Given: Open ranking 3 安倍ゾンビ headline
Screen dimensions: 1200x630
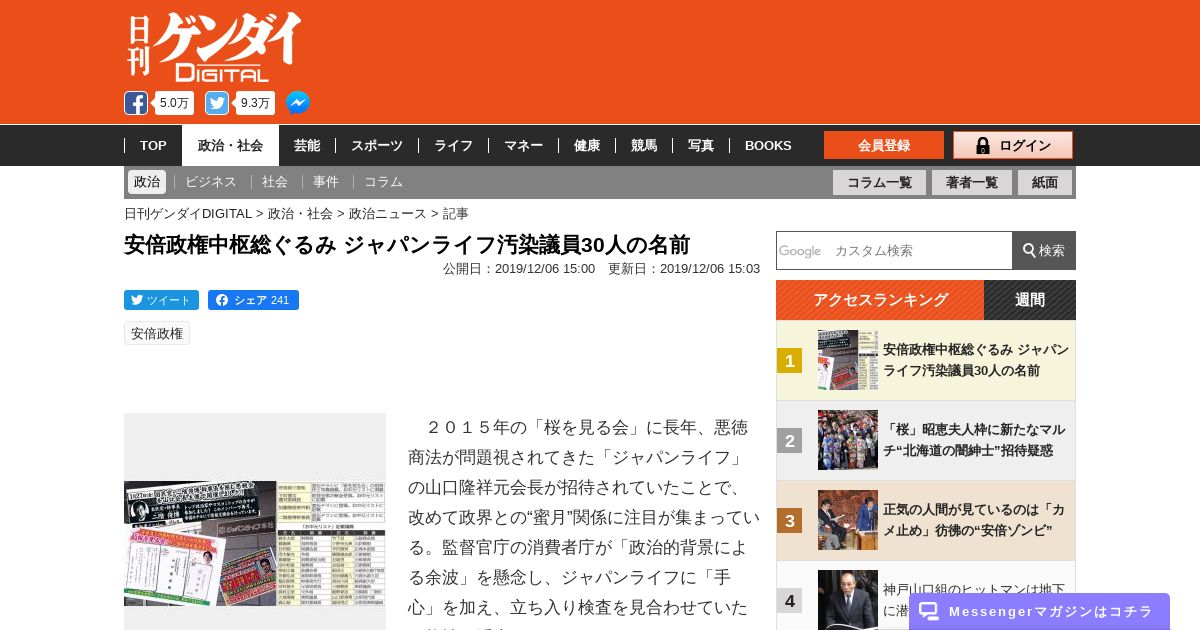Looking at the screenshot, I should (x=974, y=520).
